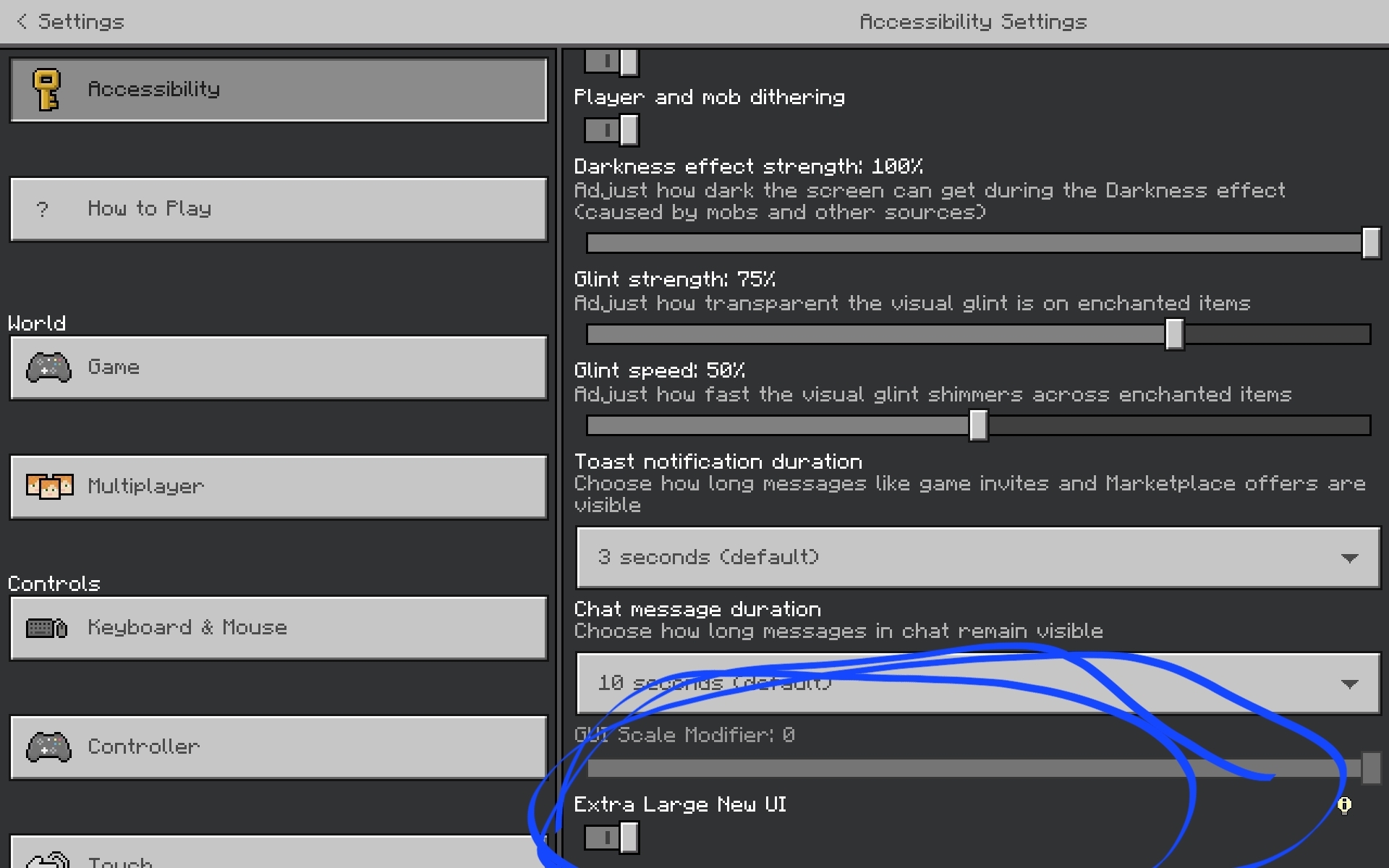This screenshot has width=1389, height=868.
Task: Open the Keyboard & Mouse settings tab
Action: pyautogui.click(x=279, y=628)
